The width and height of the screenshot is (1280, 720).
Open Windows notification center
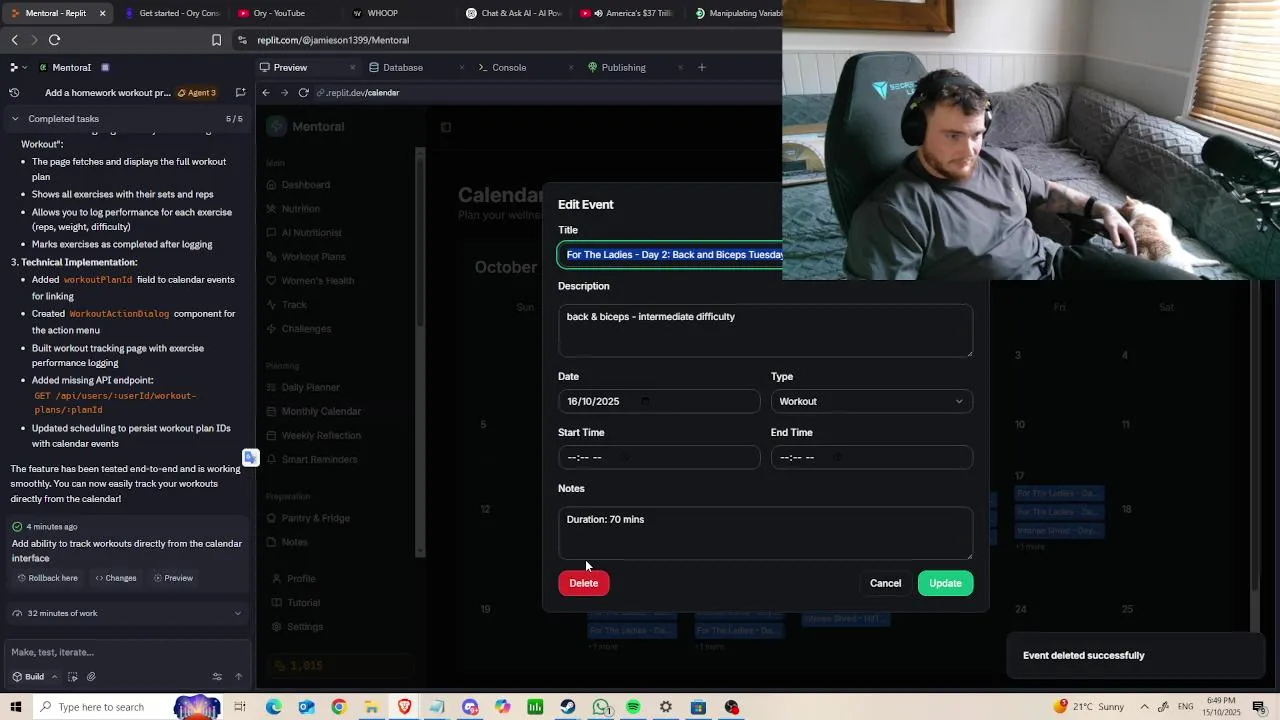tap(1259, 707)
